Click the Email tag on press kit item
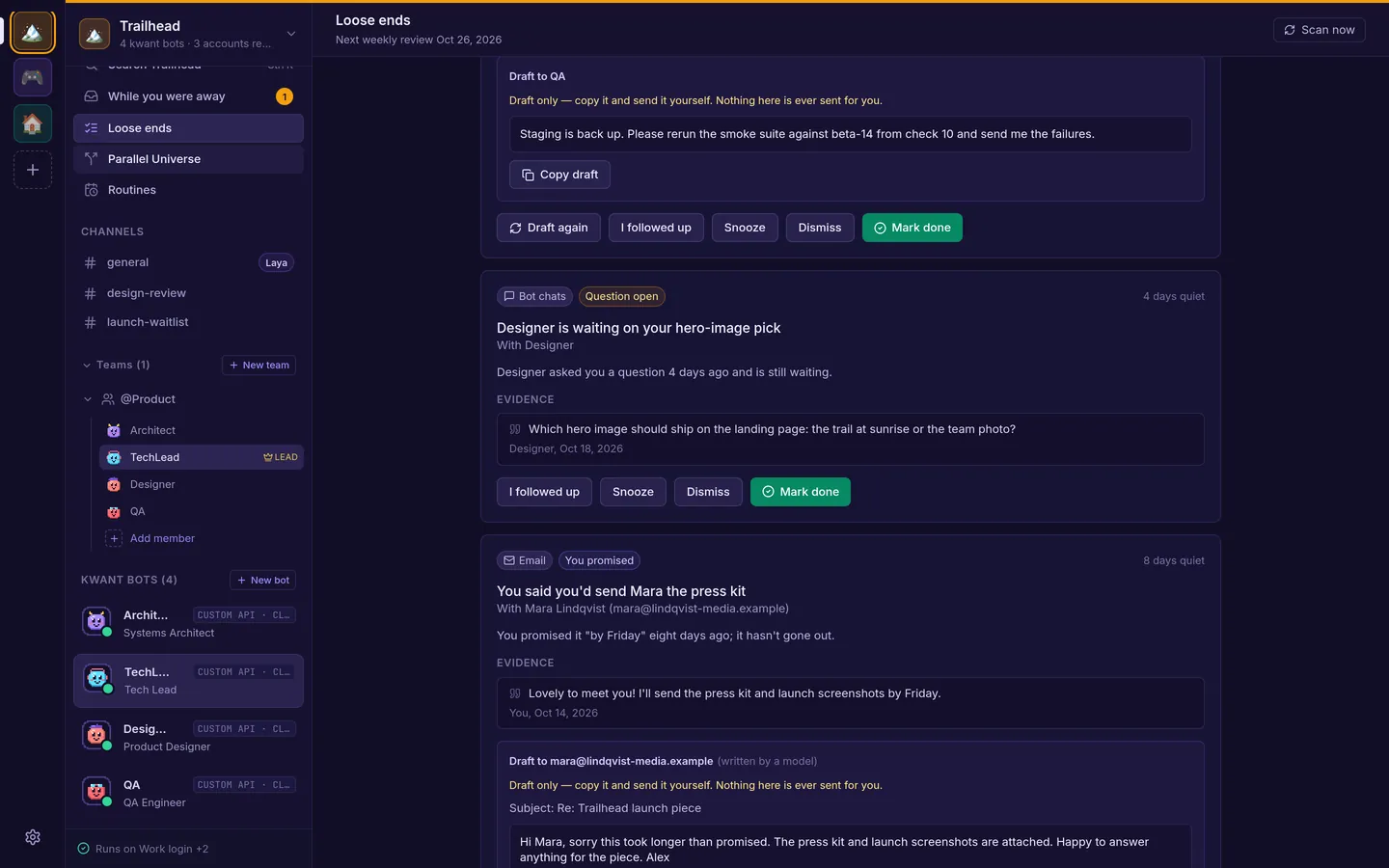 (x=525, y=560)
